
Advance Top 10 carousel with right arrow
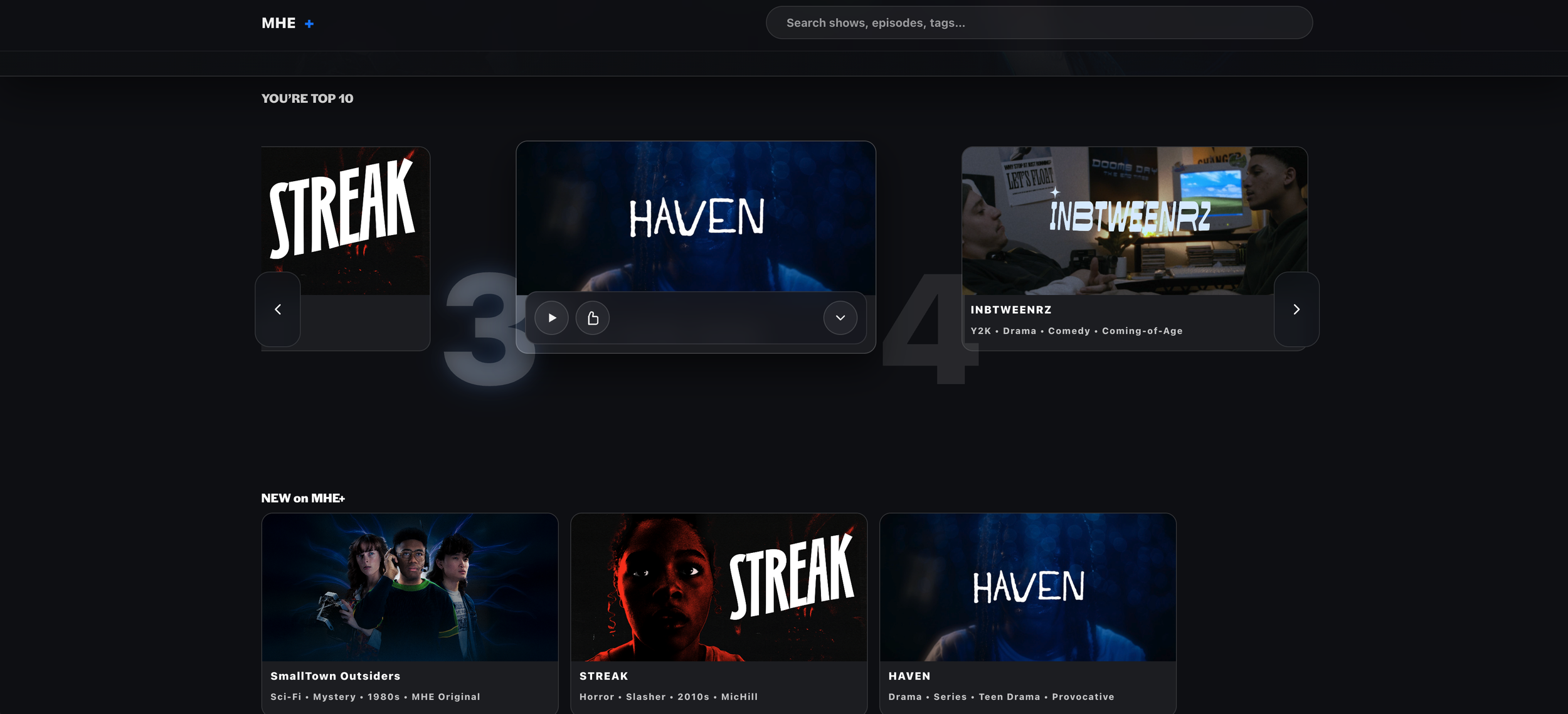pos(1296,309)
